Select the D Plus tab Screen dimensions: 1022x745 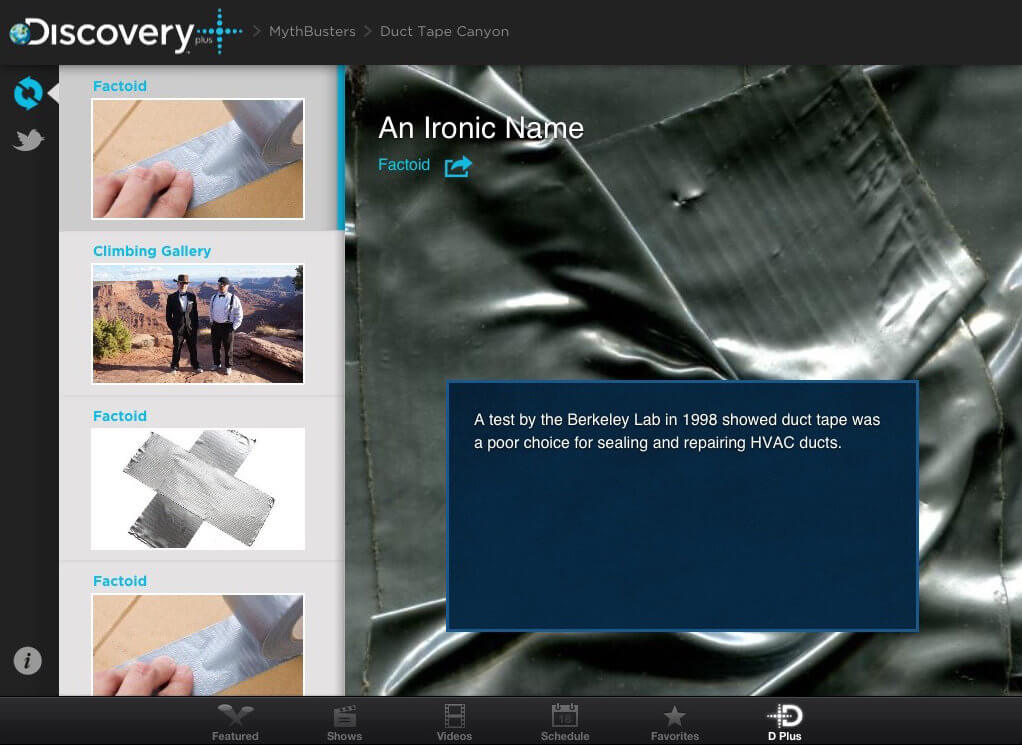[x=785, y=722]
